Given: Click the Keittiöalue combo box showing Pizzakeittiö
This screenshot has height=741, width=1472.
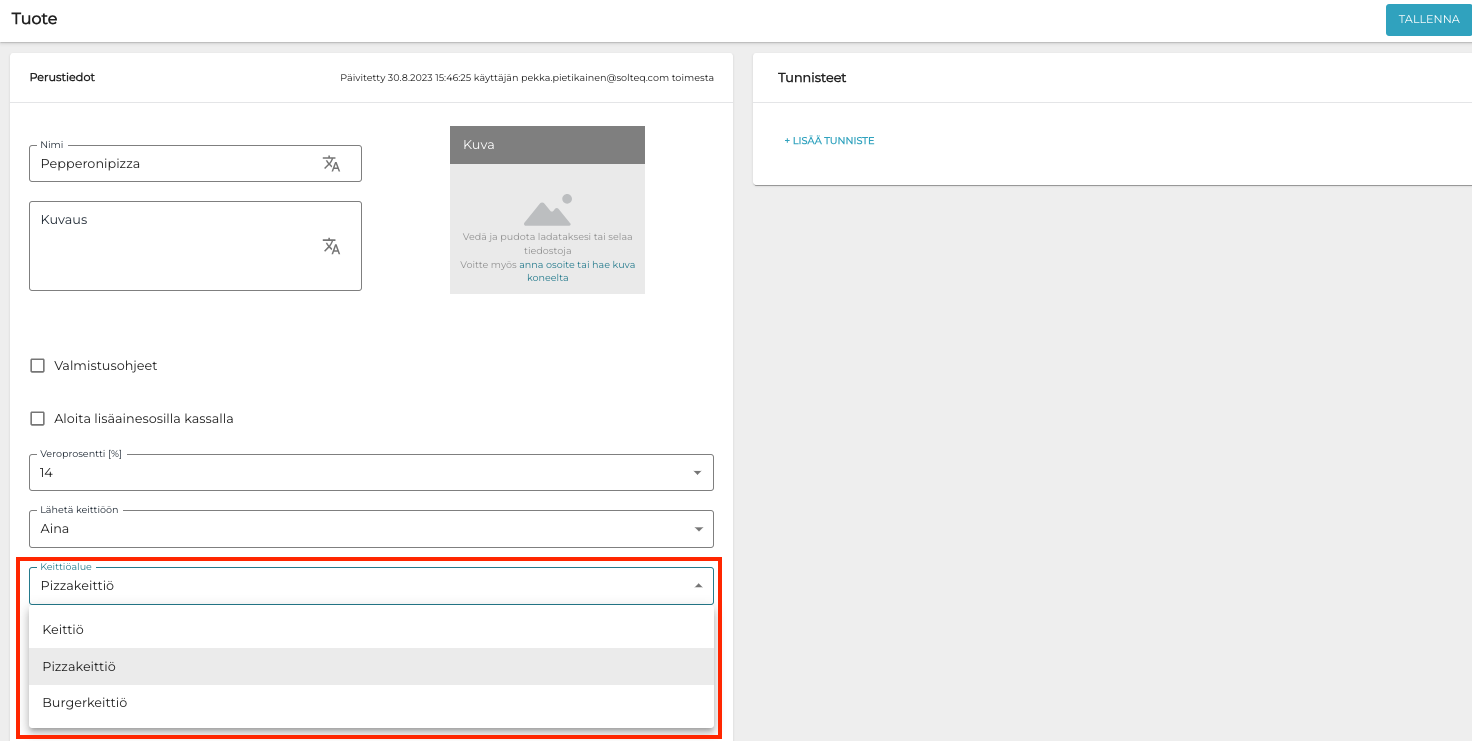Looking at the screenshot, I should click(360, 586).
